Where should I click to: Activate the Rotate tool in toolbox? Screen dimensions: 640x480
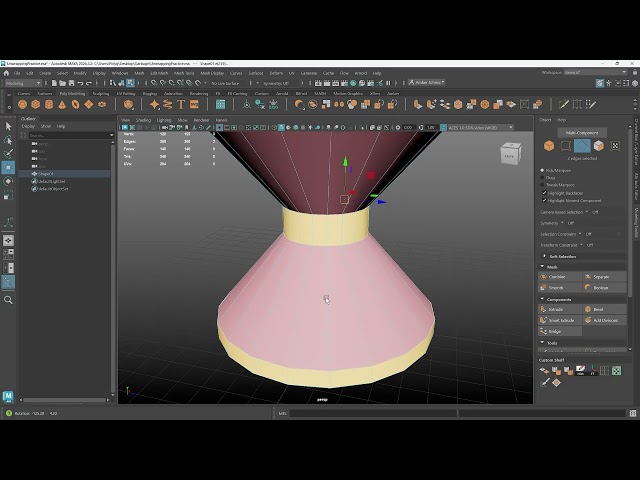(8, 181)
